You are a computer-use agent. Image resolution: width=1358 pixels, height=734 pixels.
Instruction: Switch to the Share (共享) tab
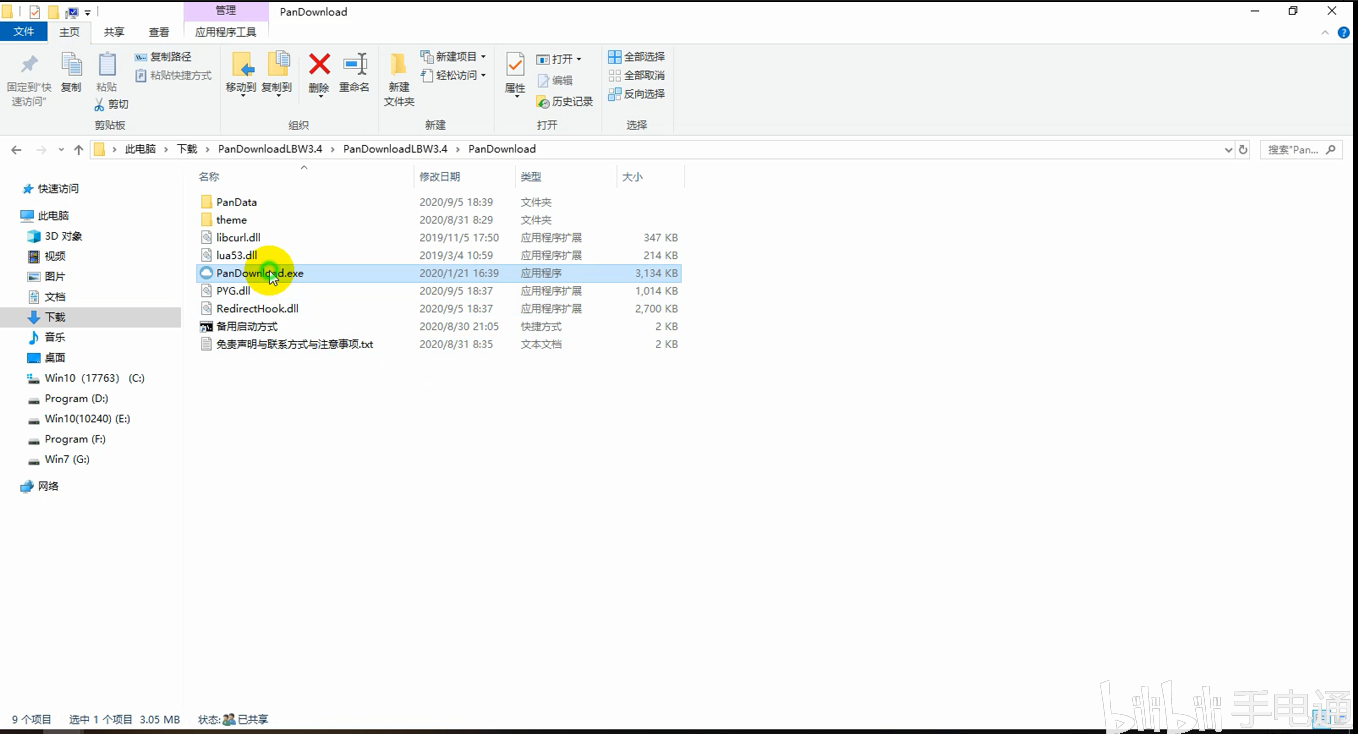114,32
